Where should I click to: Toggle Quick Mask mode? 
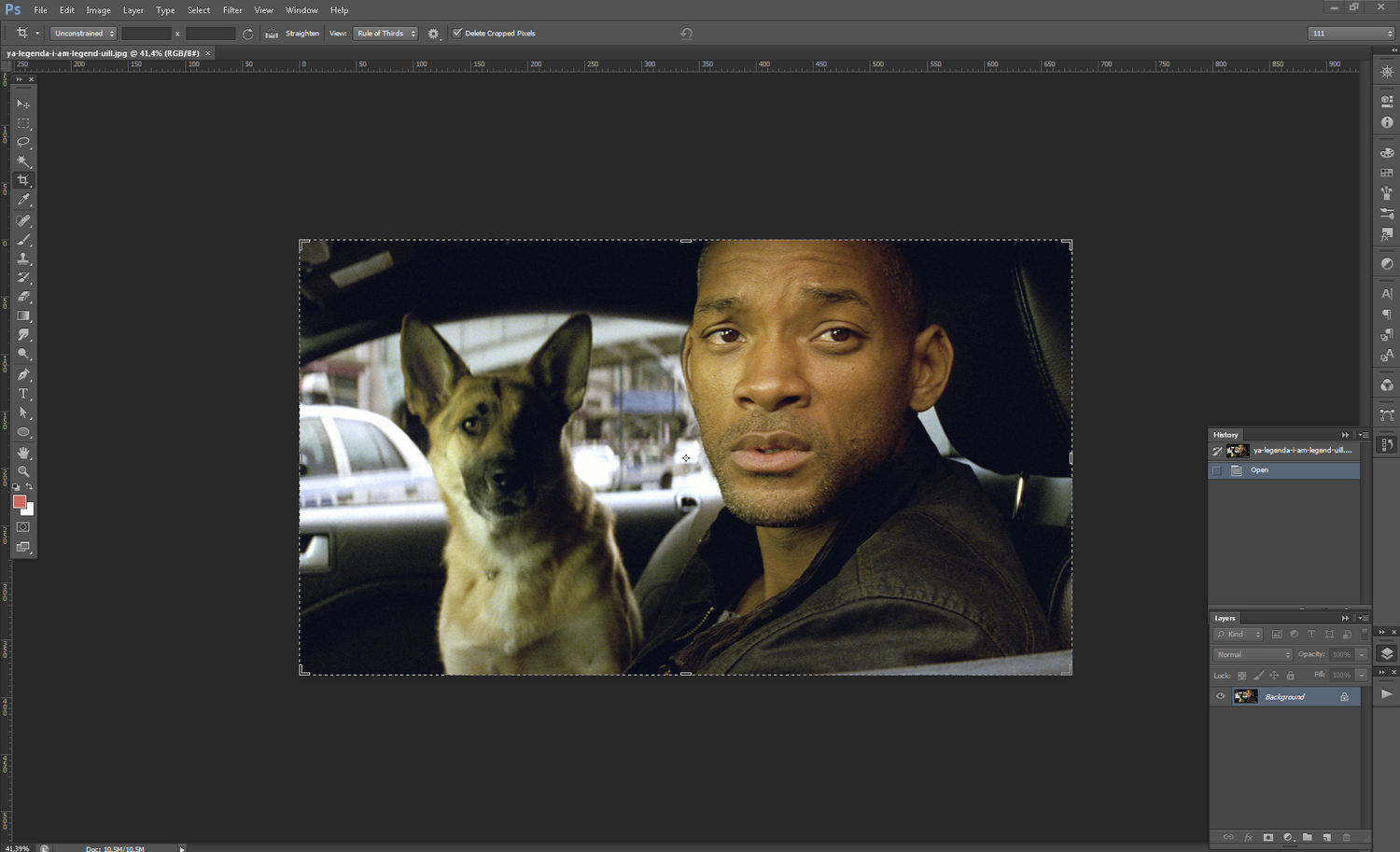click(23, 527)
